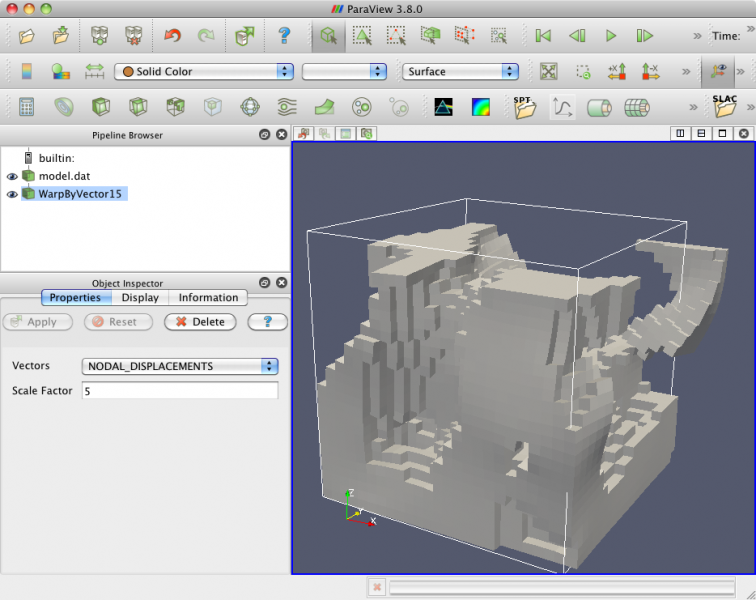Open the empty vector component dropdown
Image resolution: width=756 pixels, height=600 pixels.
point(344,71)
